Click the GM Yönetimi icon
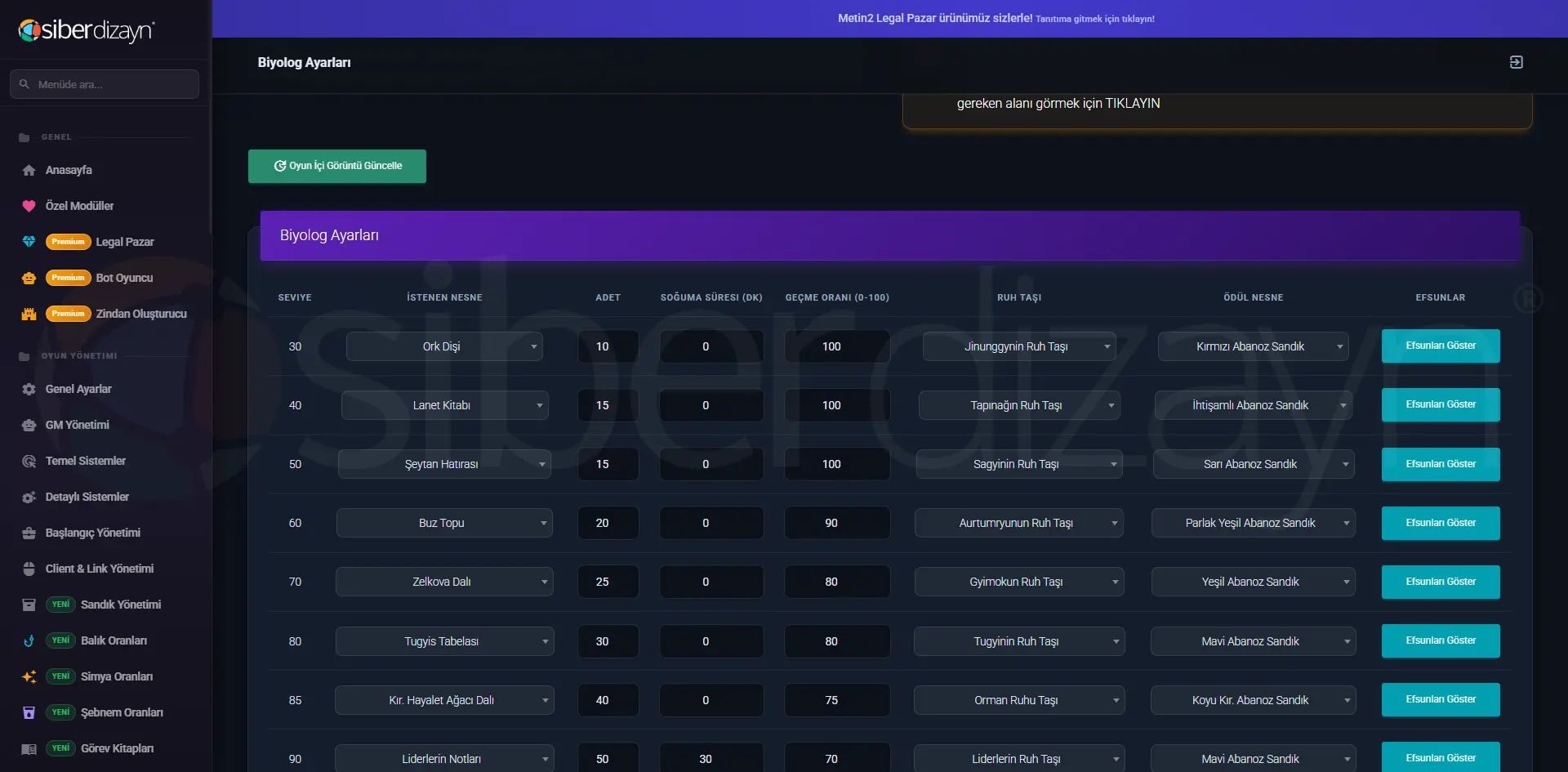Screen dimensions: 1568x772 point(29,425)
